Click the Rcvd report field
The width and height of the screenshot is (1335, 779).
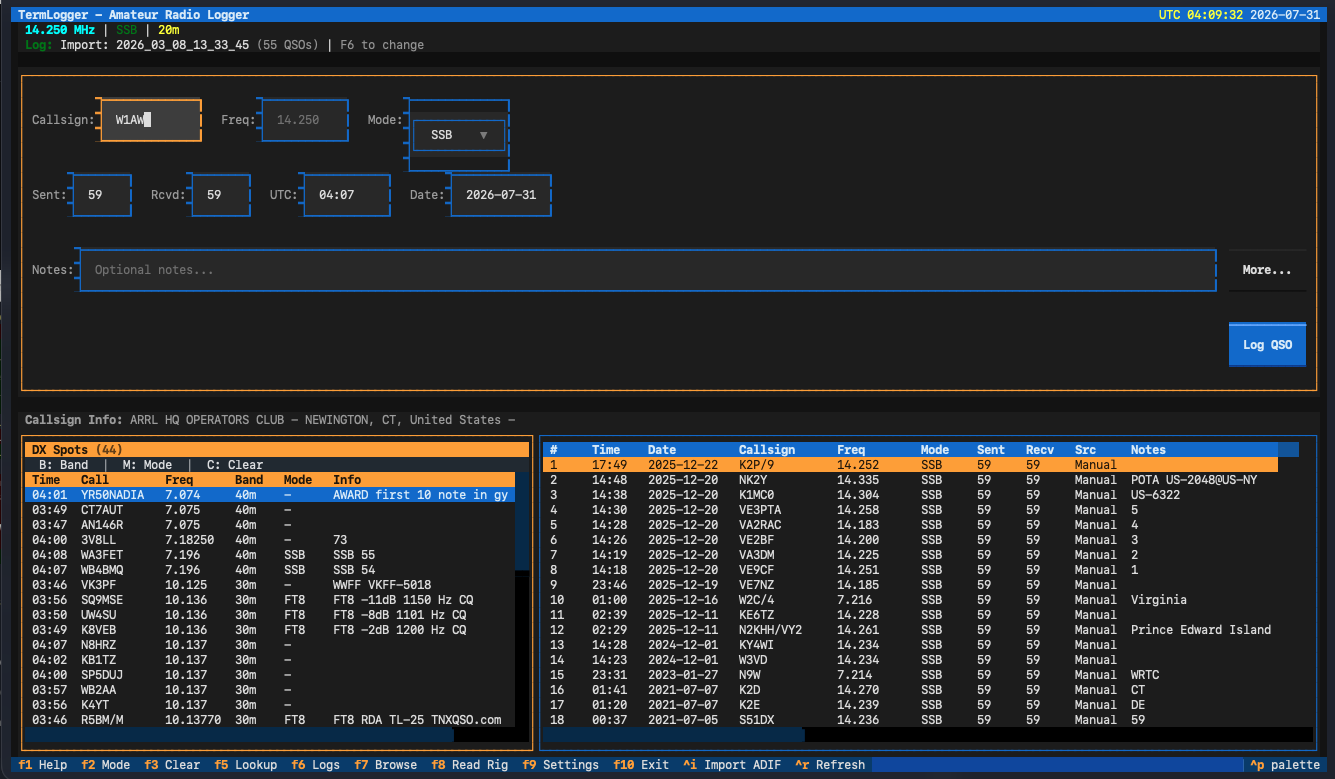tap(220, 195)
